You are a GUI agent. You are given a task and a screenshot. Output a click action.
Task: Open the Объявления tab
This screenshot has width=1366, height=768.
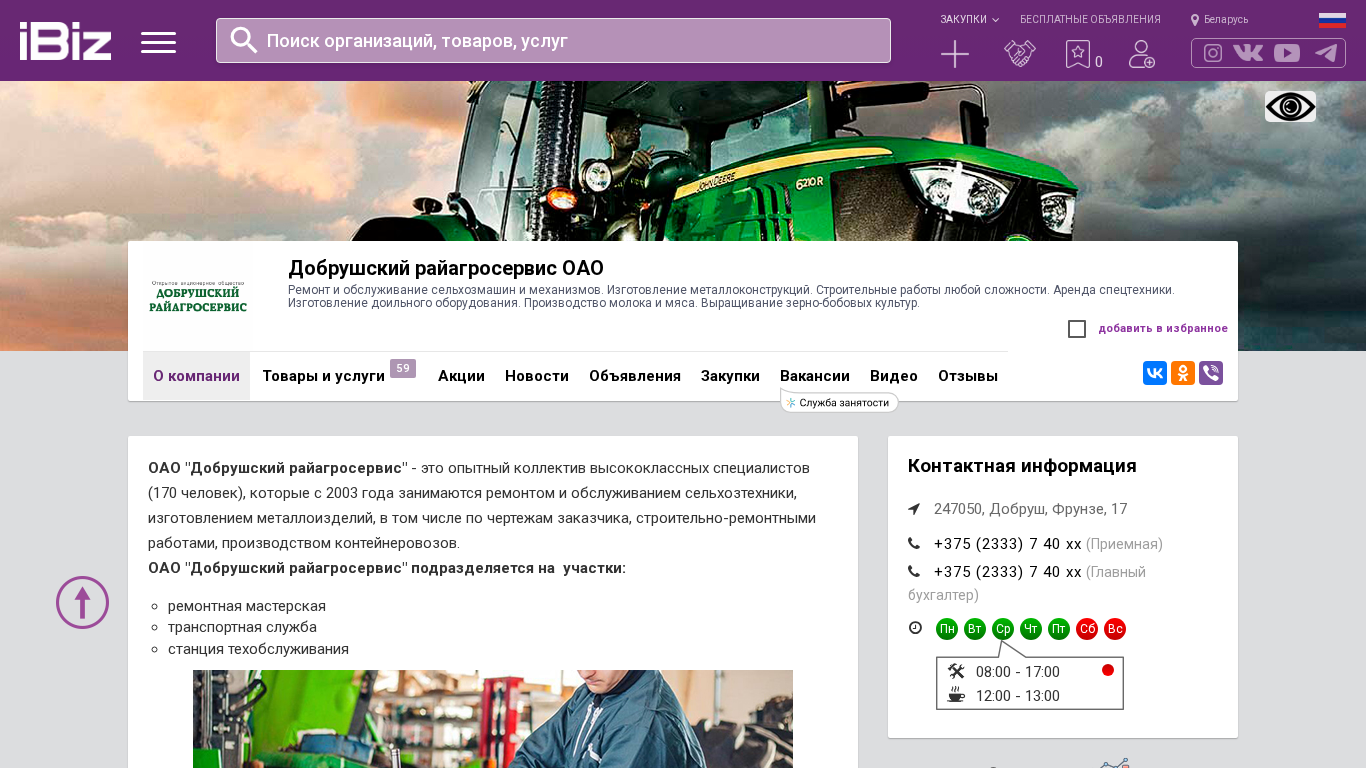tap(635, 376)
